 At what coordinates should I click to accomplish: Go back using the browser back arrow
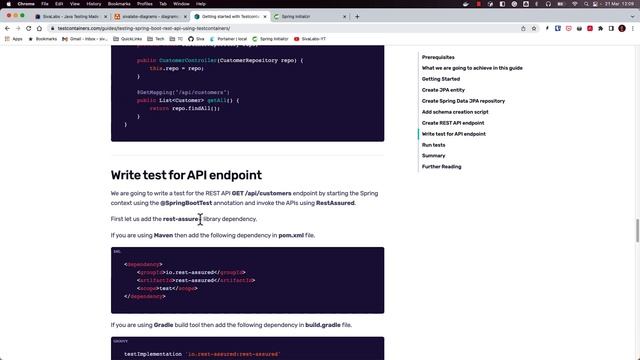tap(7, 29)
